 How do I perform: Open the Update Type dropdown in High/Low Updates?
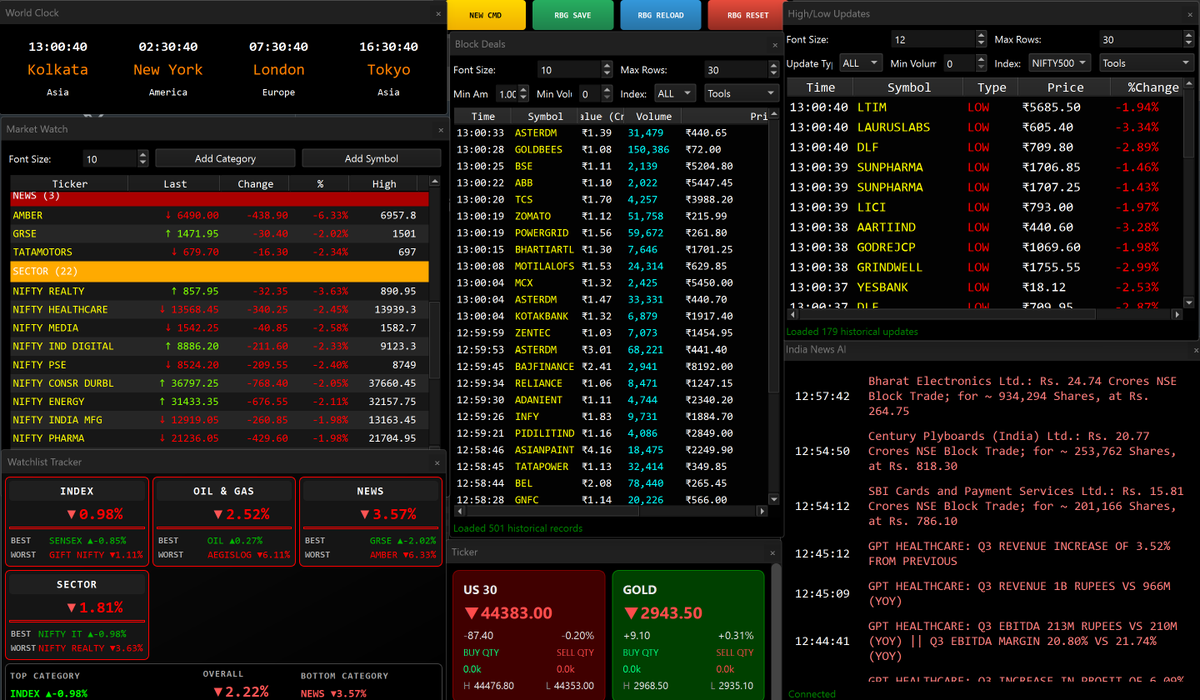(861, 62)
